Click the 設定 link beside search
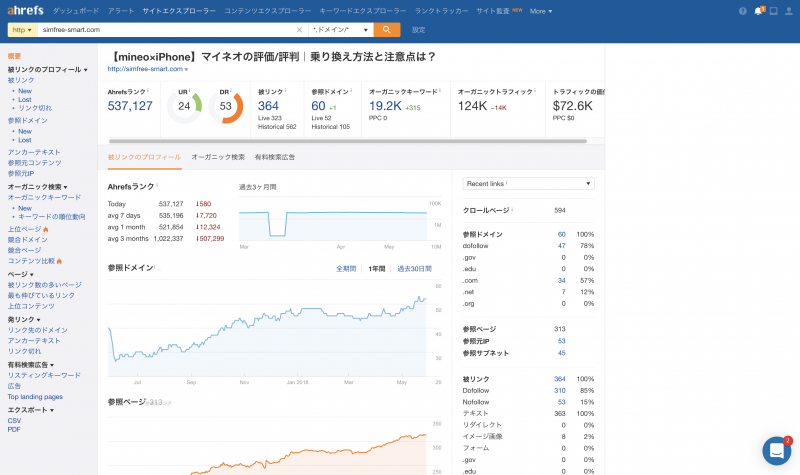The width and height of the screenshot is (800, 475). point(418,30)
